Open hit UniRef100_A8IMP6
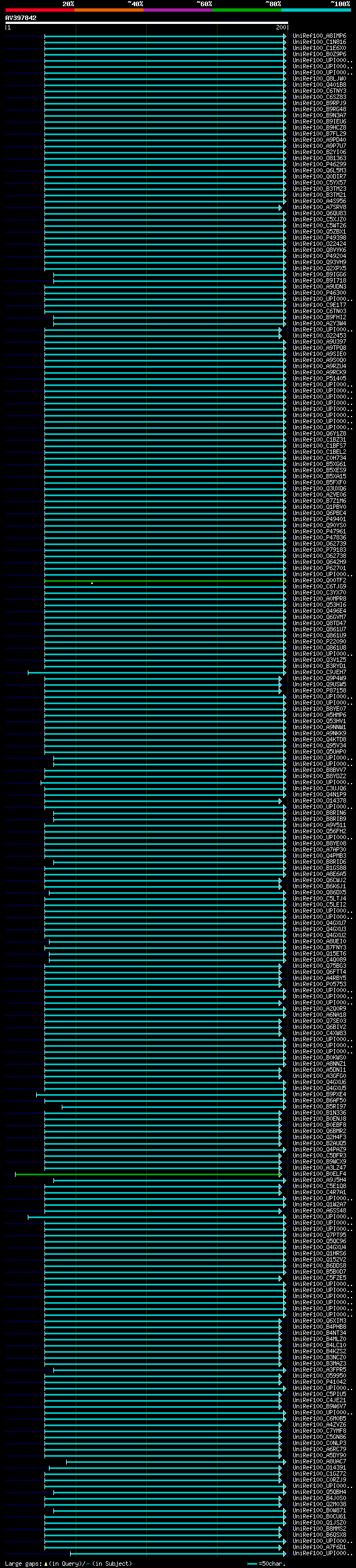This screenshot has height=1568, width=356. pyautogui.click(x=319, y=36)
